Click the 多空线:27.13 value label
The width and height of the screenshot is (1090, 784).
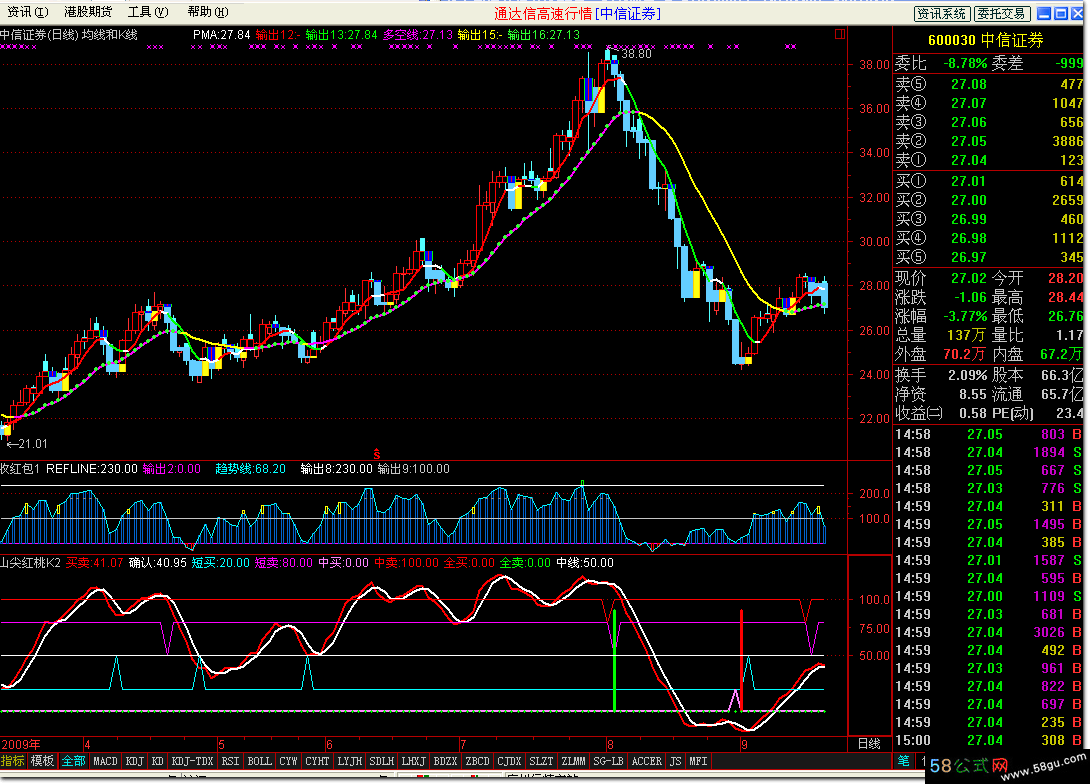[418, 34]
